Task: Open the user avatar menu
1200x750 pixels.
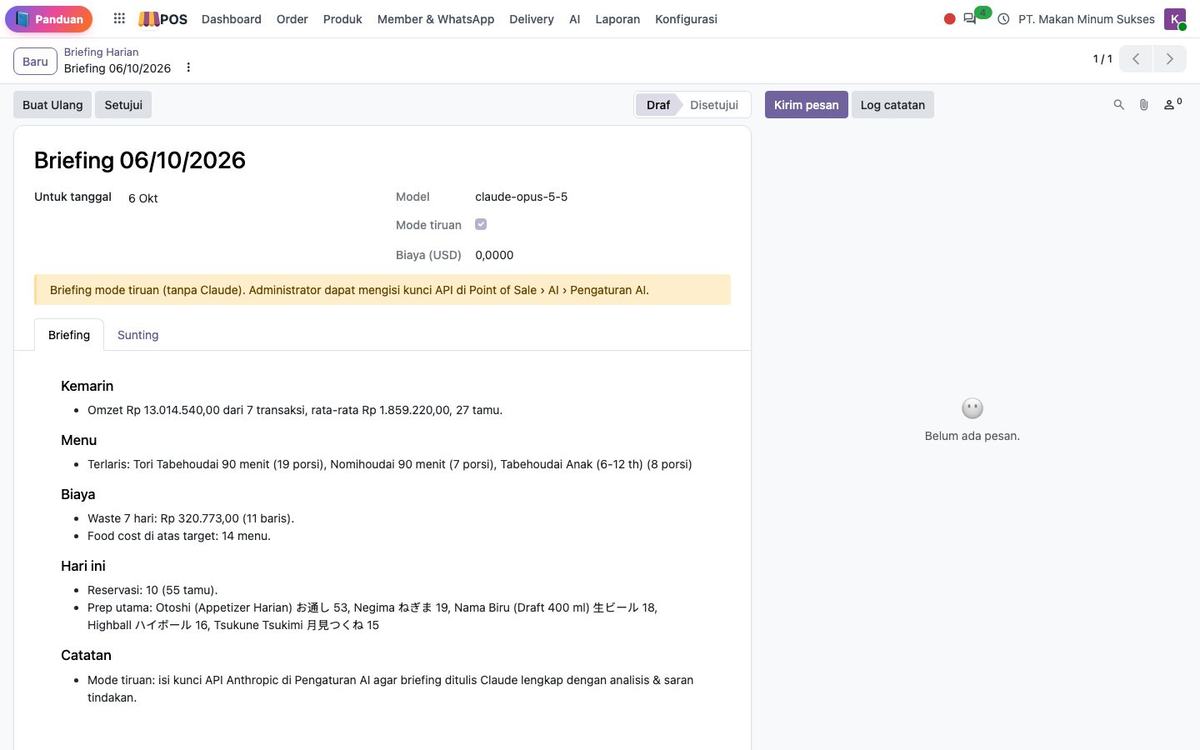Action: tap(1175, 19)
